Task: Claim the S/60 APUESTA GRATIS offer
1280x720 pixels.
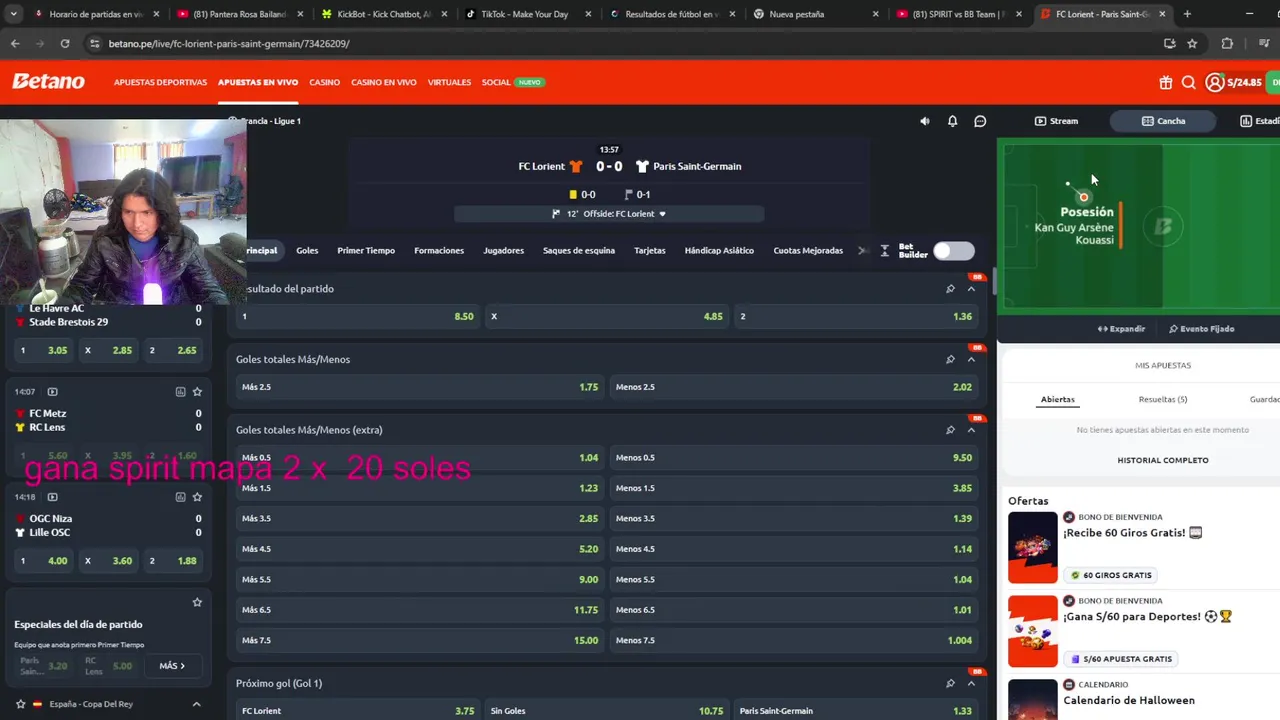Action: (x=1120, y=659)
